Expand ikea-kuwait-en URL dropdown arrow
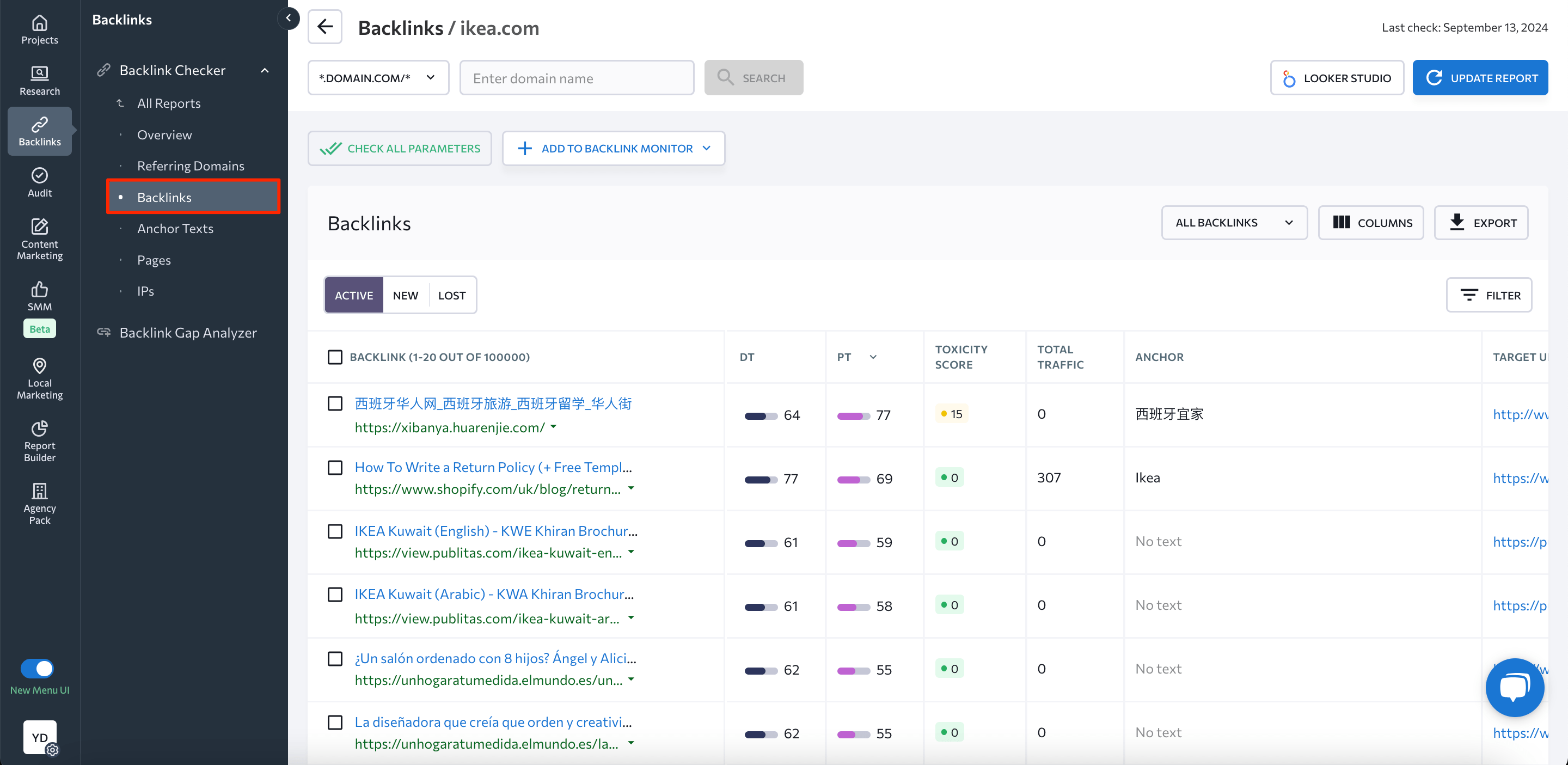This screenshot has width=1568, height=765. pos(631,552)
